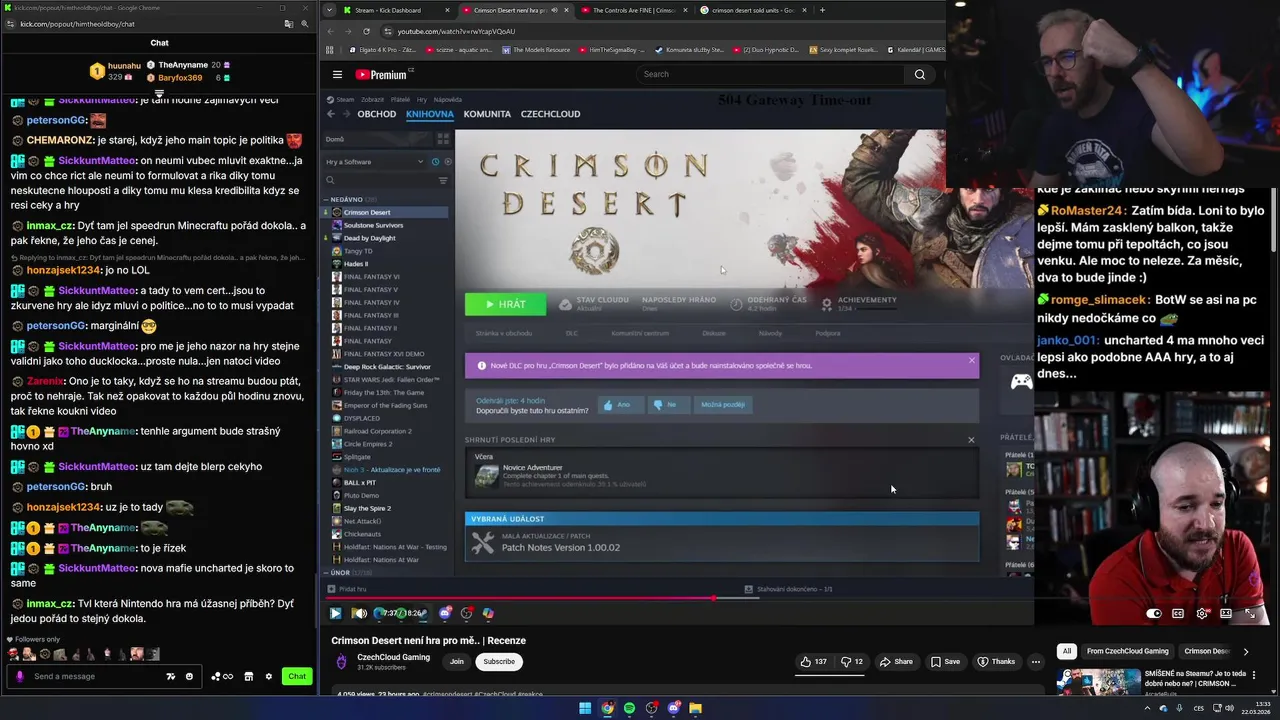Like the video with 137 likes
This screenshot has height=720, width=1280.
[x=813, y=661]
